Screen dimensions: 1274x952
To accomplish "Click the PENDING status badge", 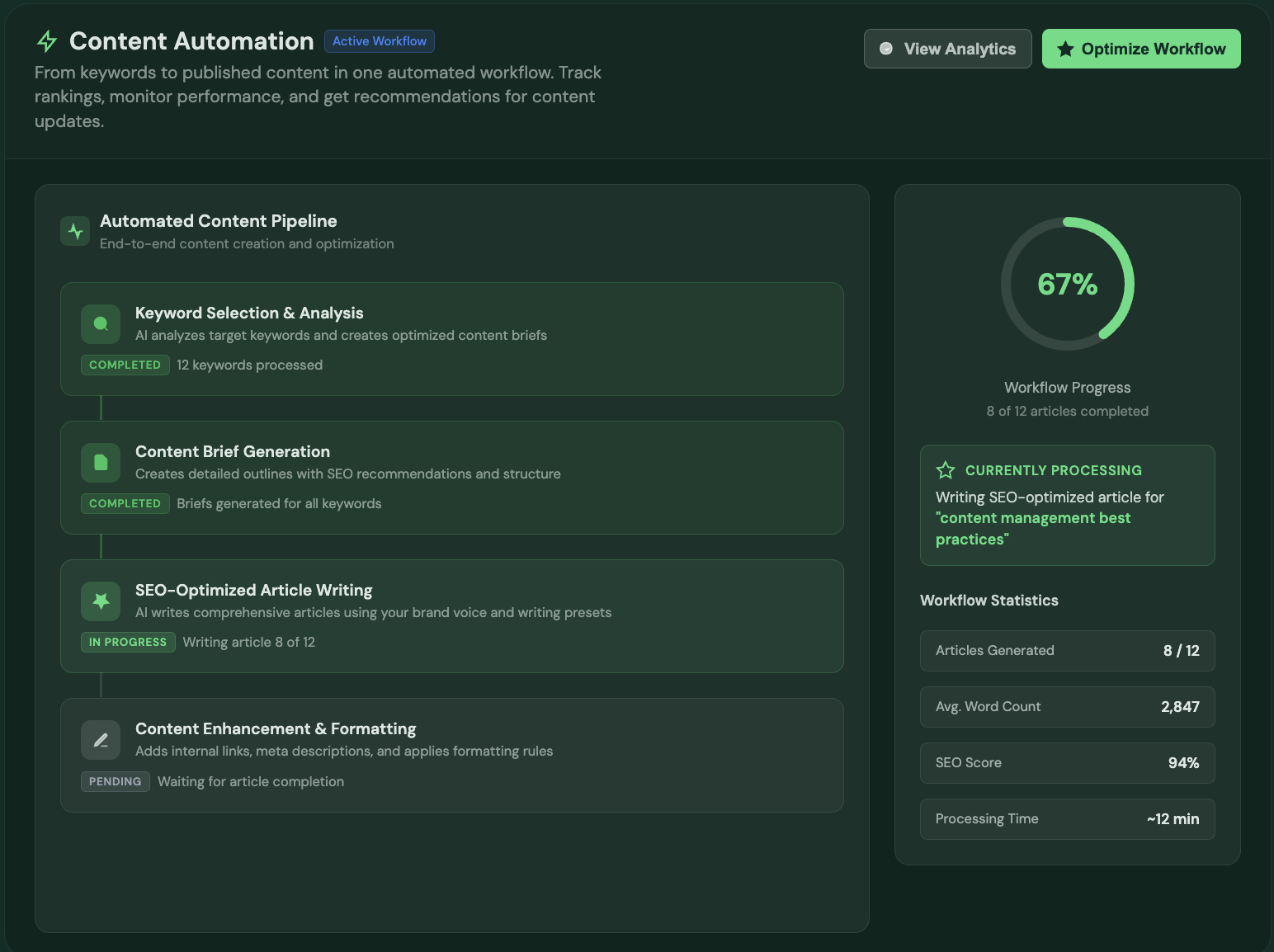I will tap(115, 781).
